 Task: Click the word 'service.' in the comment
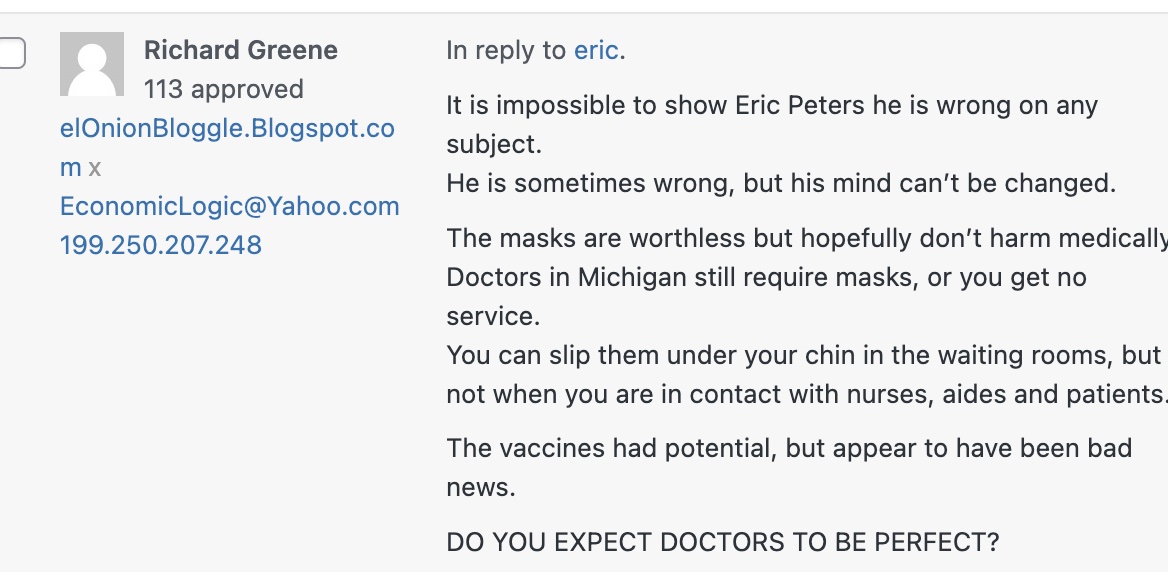(493, 316)
